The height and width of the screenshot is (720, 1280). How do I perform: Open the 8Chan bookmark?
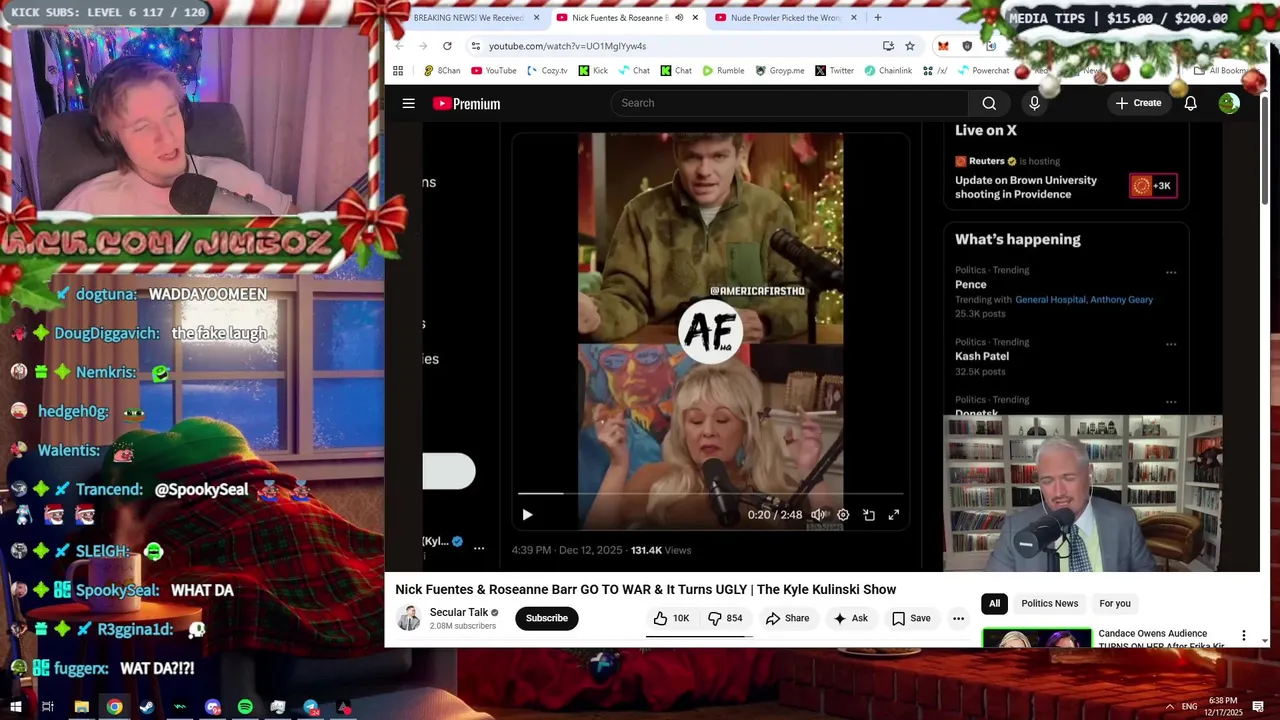pos(441,71)
